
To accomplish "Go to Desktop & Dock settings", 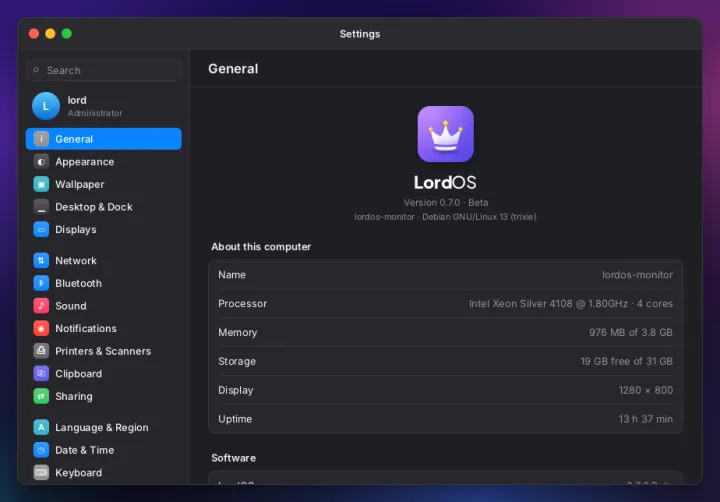I will point(104,207).
